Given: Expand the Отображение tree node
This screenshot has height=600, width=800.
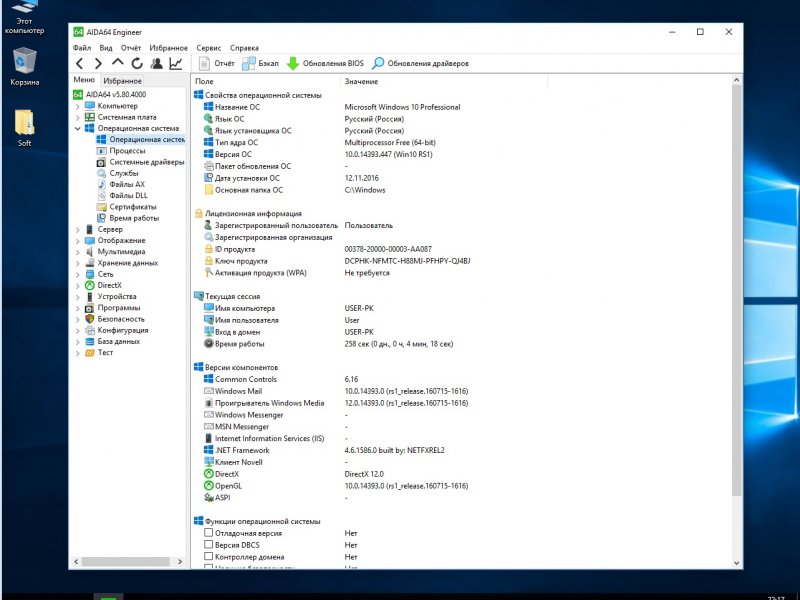Looking at the screenshot, I should (78, 241).
